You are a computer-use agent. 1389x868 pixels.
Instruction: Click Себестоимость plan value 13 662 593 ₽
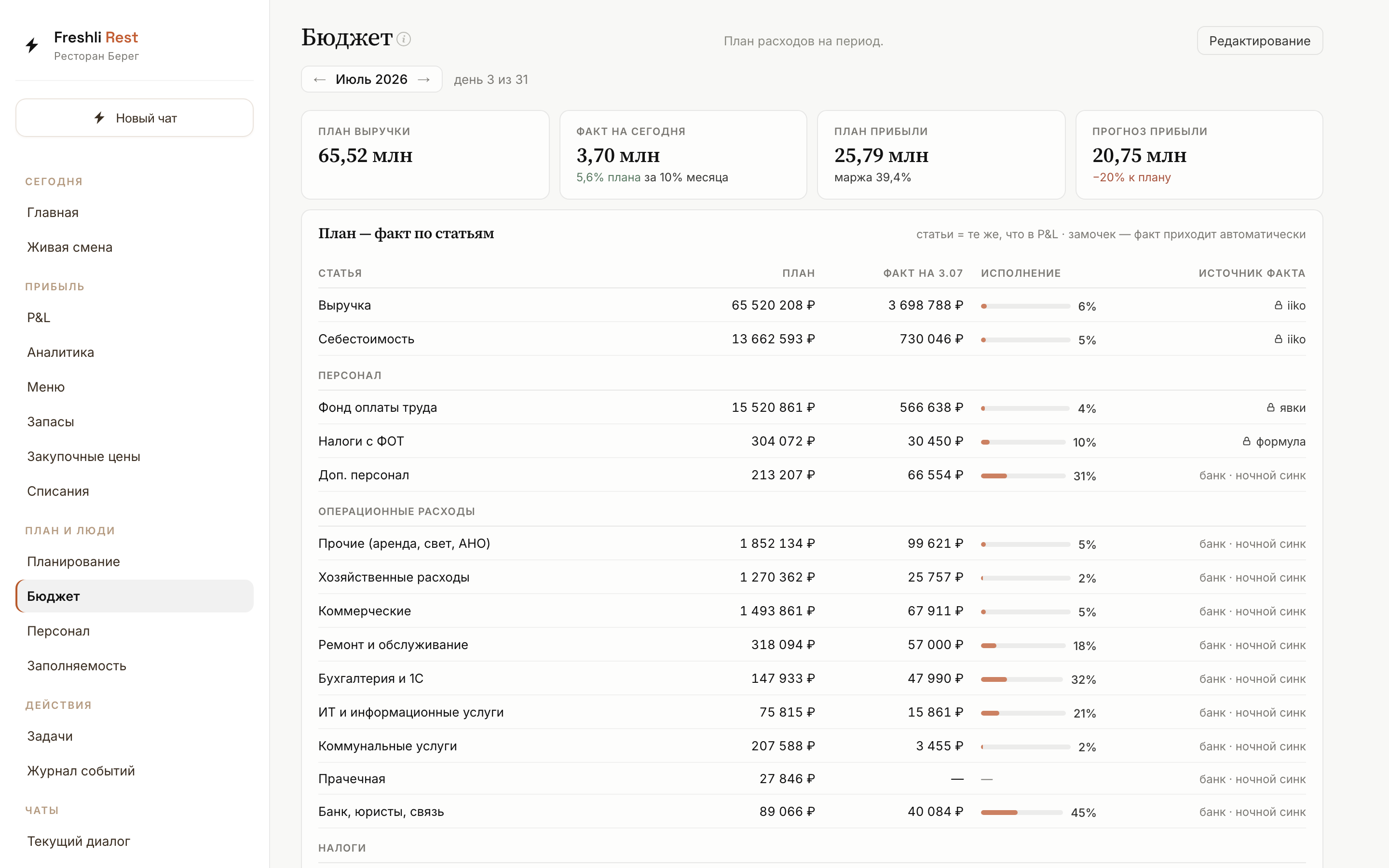773,339
